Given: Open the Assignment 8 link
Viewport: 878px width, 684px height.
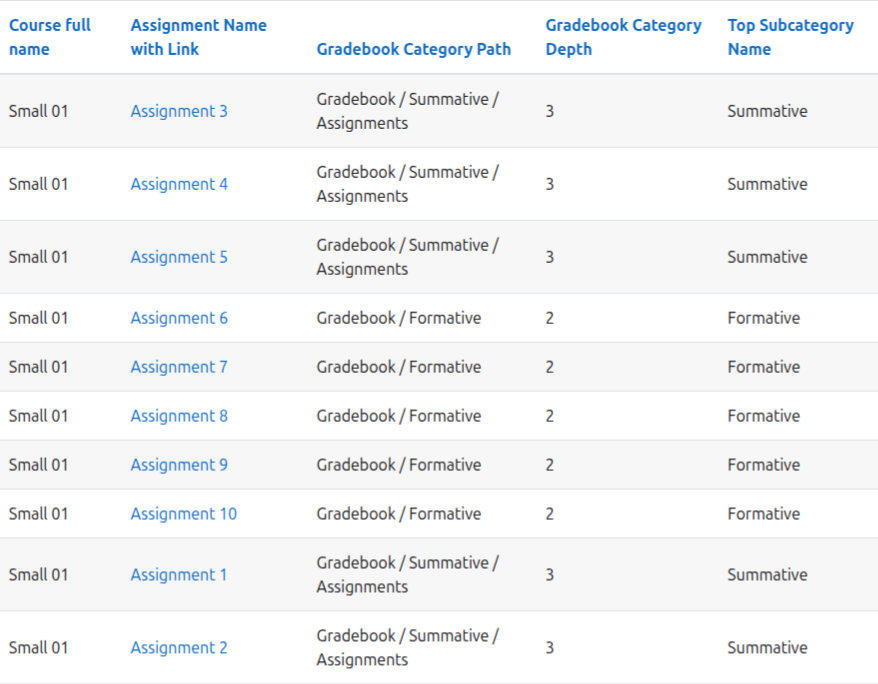Looking at the screenshot, I should point(179,416).
